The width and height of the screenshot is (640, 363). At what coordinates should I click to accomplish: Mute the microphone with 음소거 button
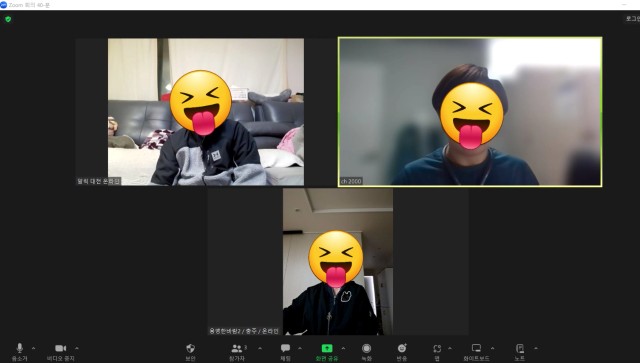click(x=19, y=352)
